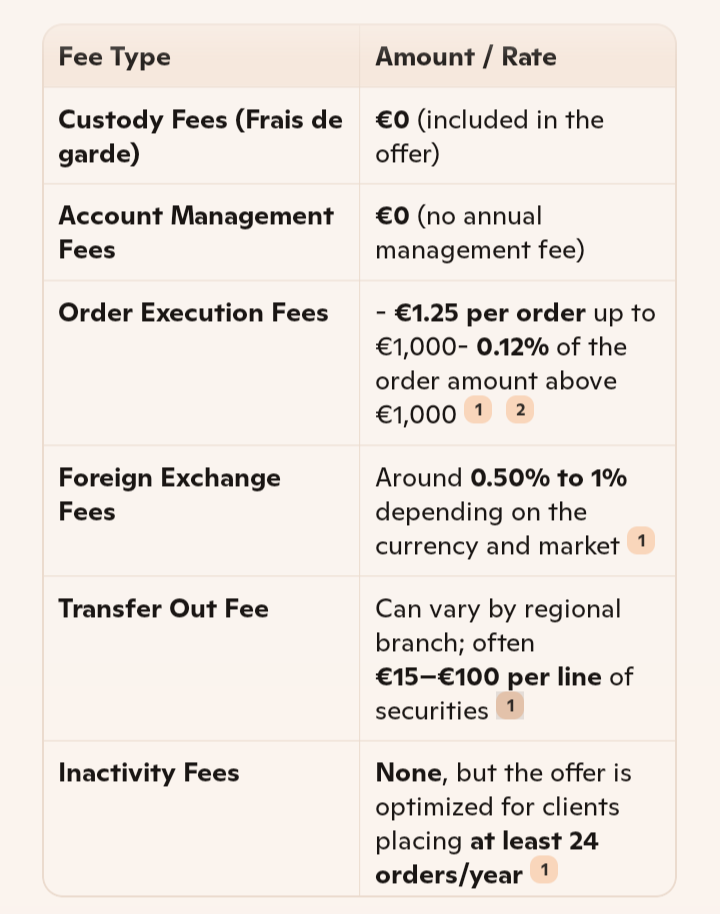Select the "Amount / Rate" column header

click(x=465, y=57)
